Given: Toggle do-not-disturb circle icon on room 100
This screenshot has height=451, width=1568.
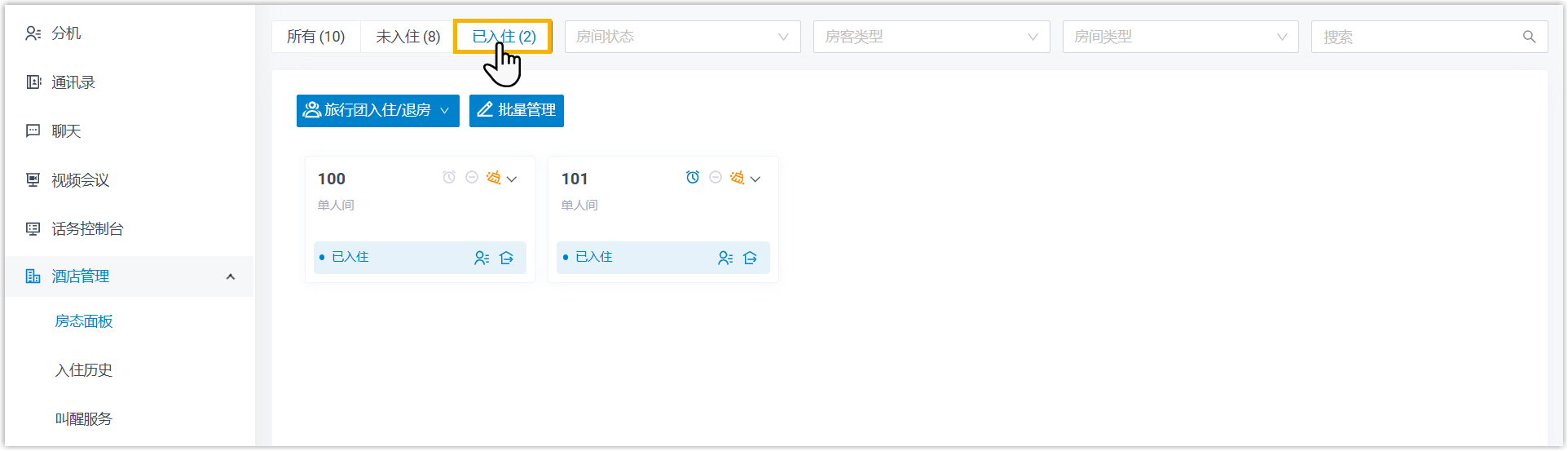Looking at the screenshot, I should coord(472,178).
